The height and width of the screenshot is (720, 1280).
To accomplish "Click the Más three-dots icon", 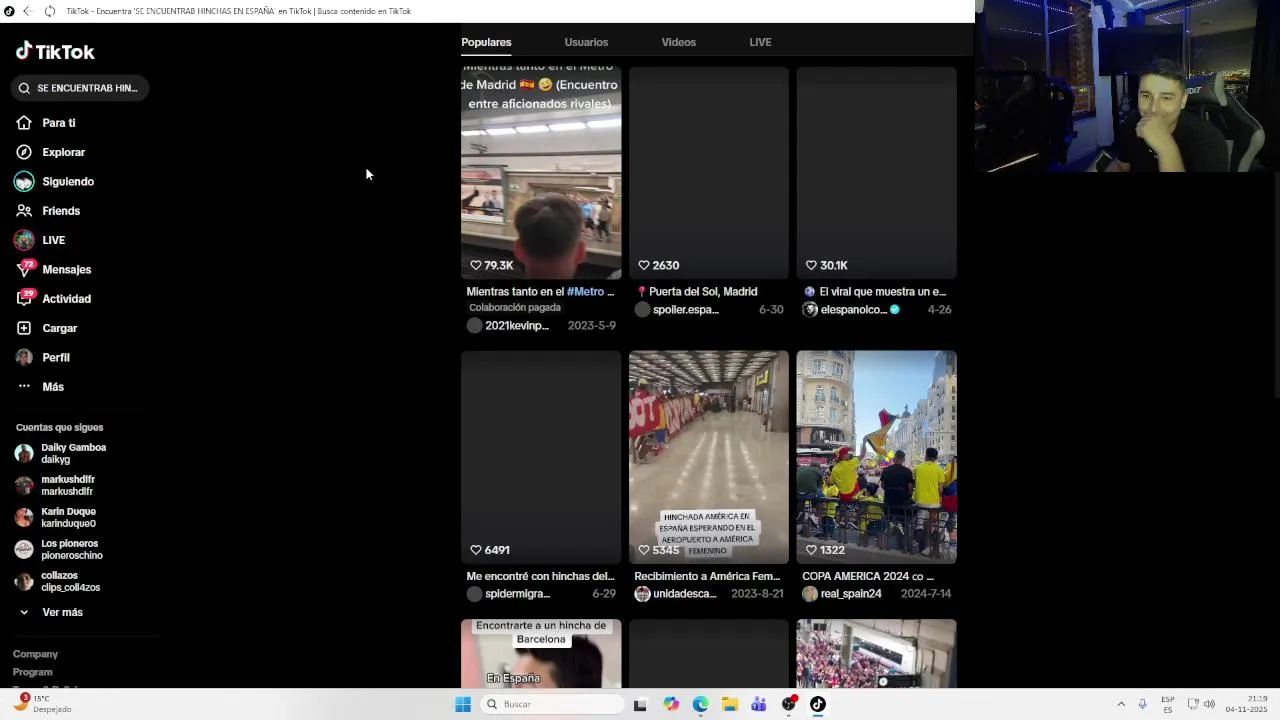I will [x=24, y=387].
